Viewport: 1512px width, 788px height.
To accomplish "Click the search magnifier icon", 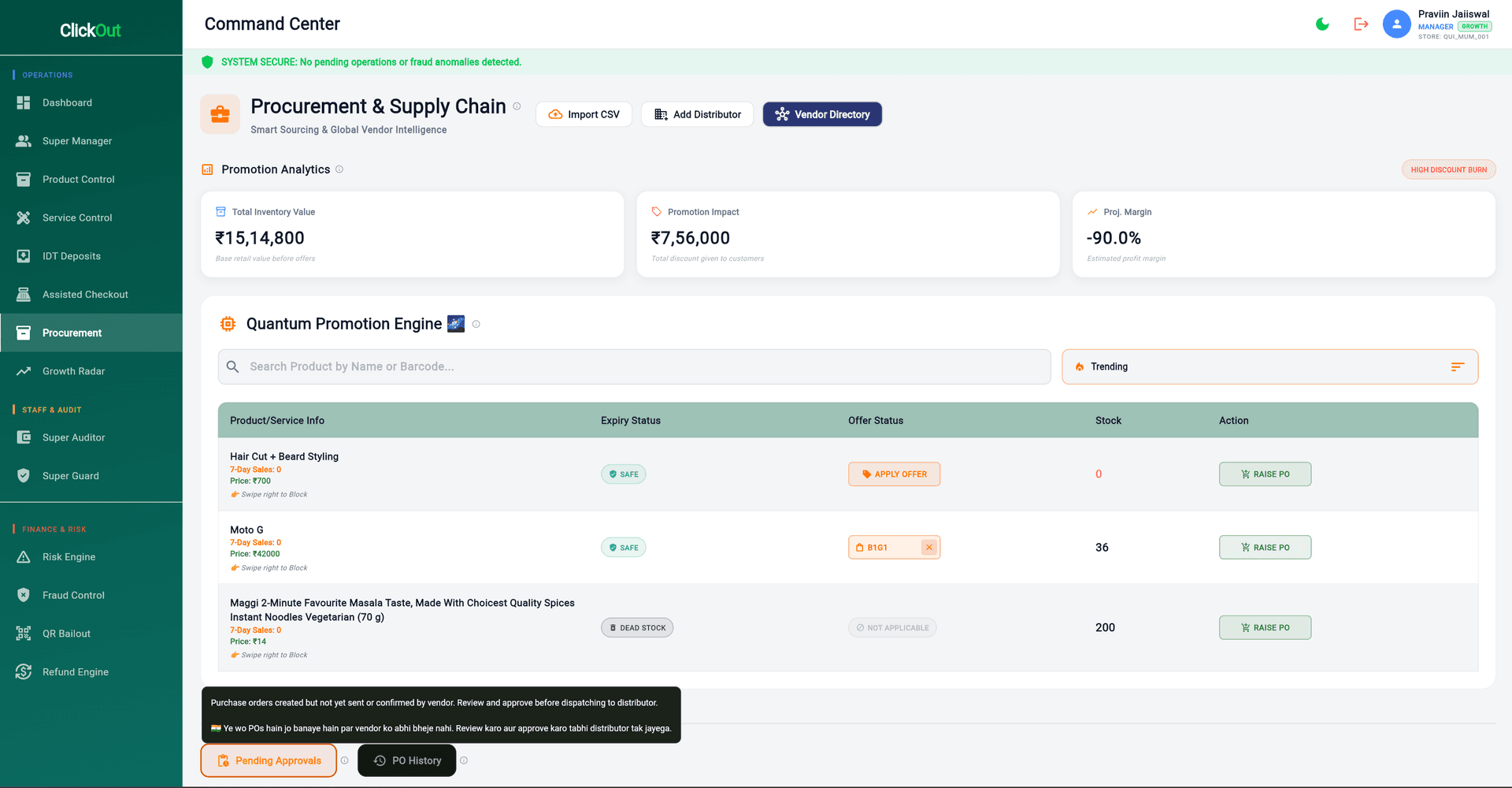I will (x=233, y=366).
